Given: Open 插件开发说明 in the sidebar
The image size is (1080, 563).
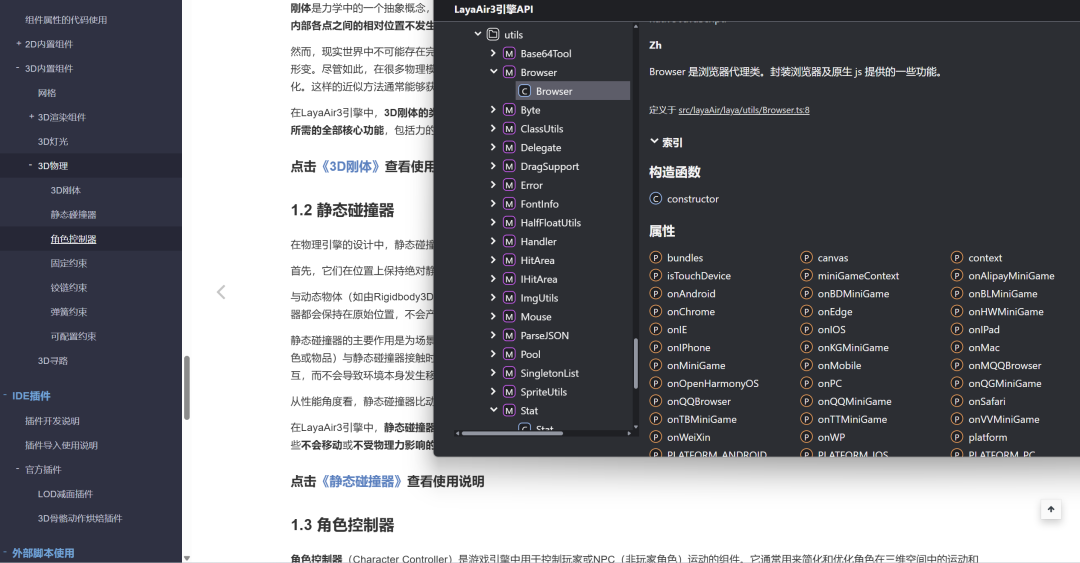Looking at the screenshot, I should [x=52, y=420].
